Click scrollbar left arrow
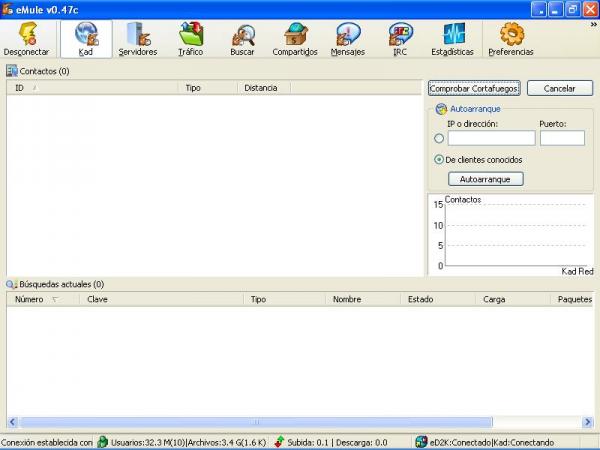This screenshot has height=450, width=600. [x=12, y=422]
